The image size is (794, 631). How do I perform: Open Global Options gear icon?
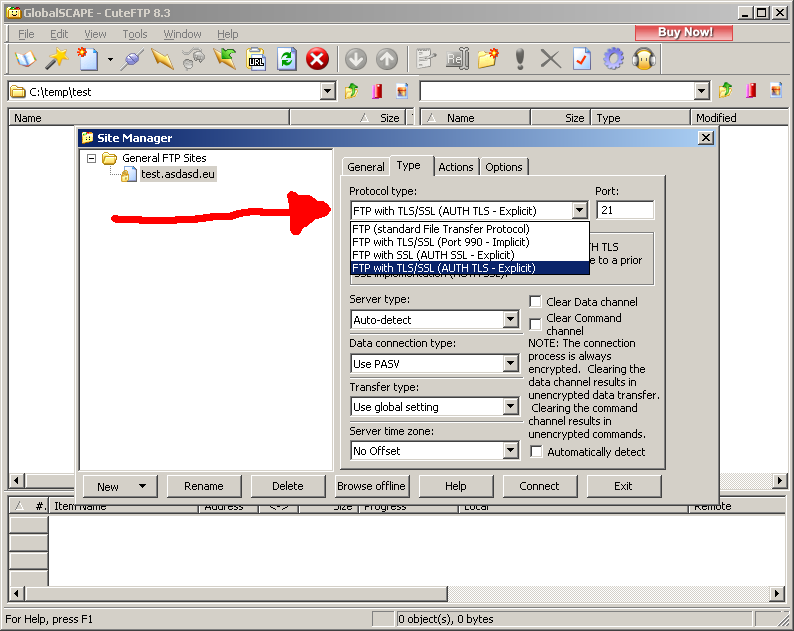pyautogui.click(x=613, y=59)
